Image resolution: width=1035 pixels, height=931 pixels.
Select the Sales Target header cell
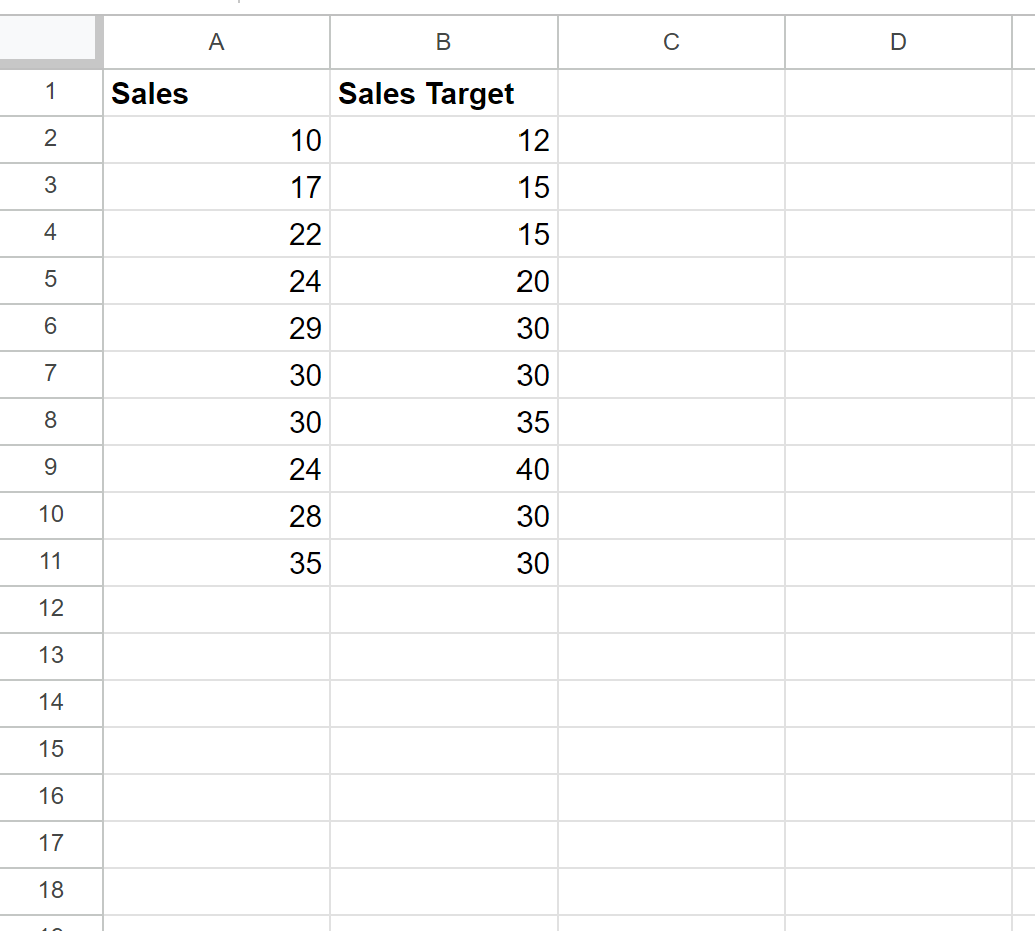point(444,92)
